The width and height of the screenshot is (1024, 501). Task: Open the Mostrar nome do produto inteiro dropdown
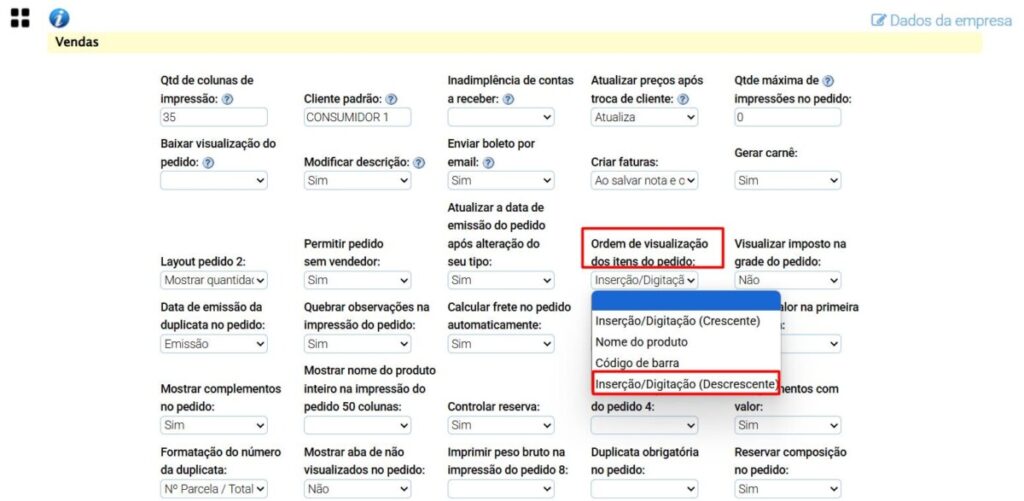click(x=357, y=425)
